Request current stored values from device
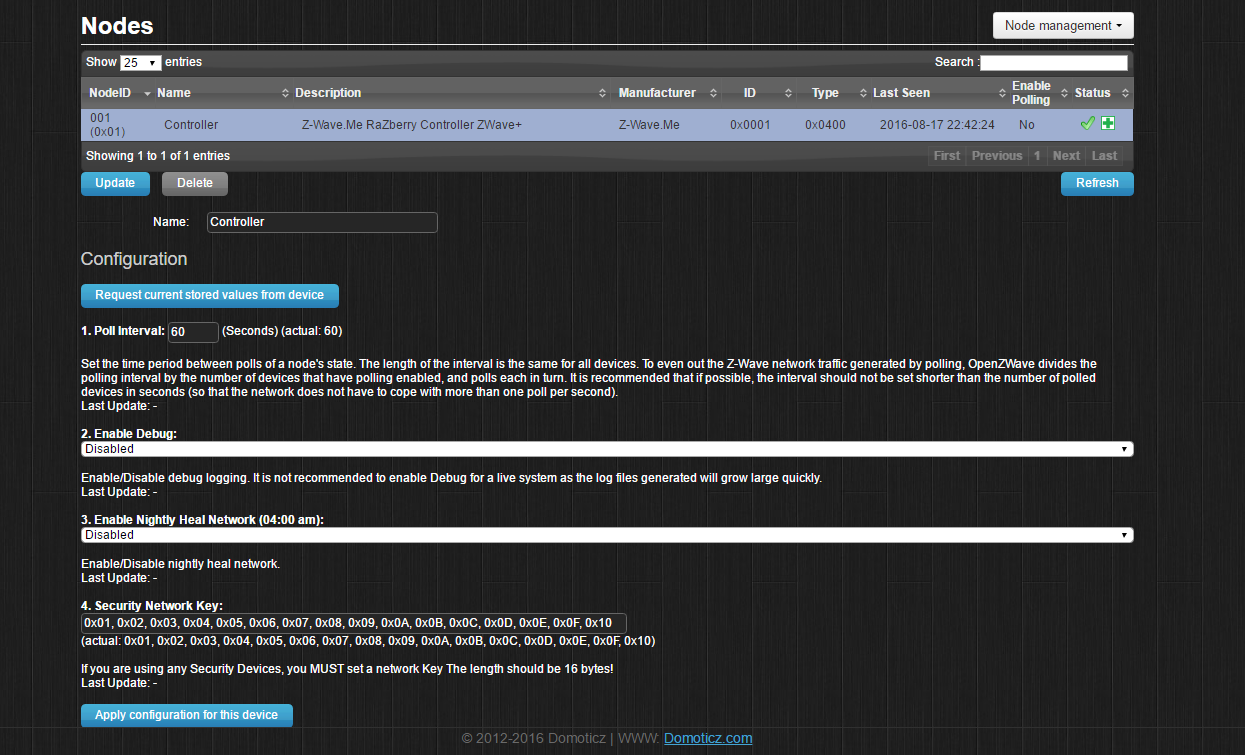Screen dimensions: 1245x755 (x=209, y=295)
